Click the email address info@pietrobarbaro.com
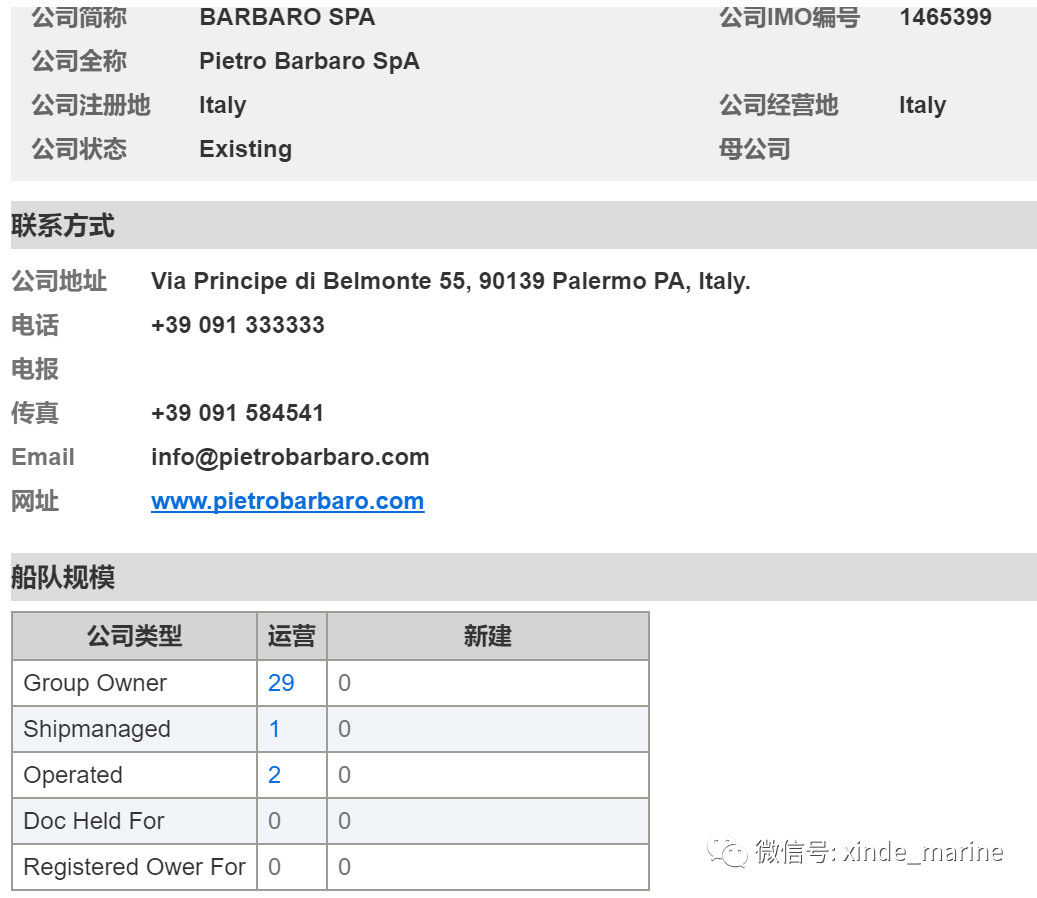Viewport: 1037px width, 898px height. pos(290,457)
